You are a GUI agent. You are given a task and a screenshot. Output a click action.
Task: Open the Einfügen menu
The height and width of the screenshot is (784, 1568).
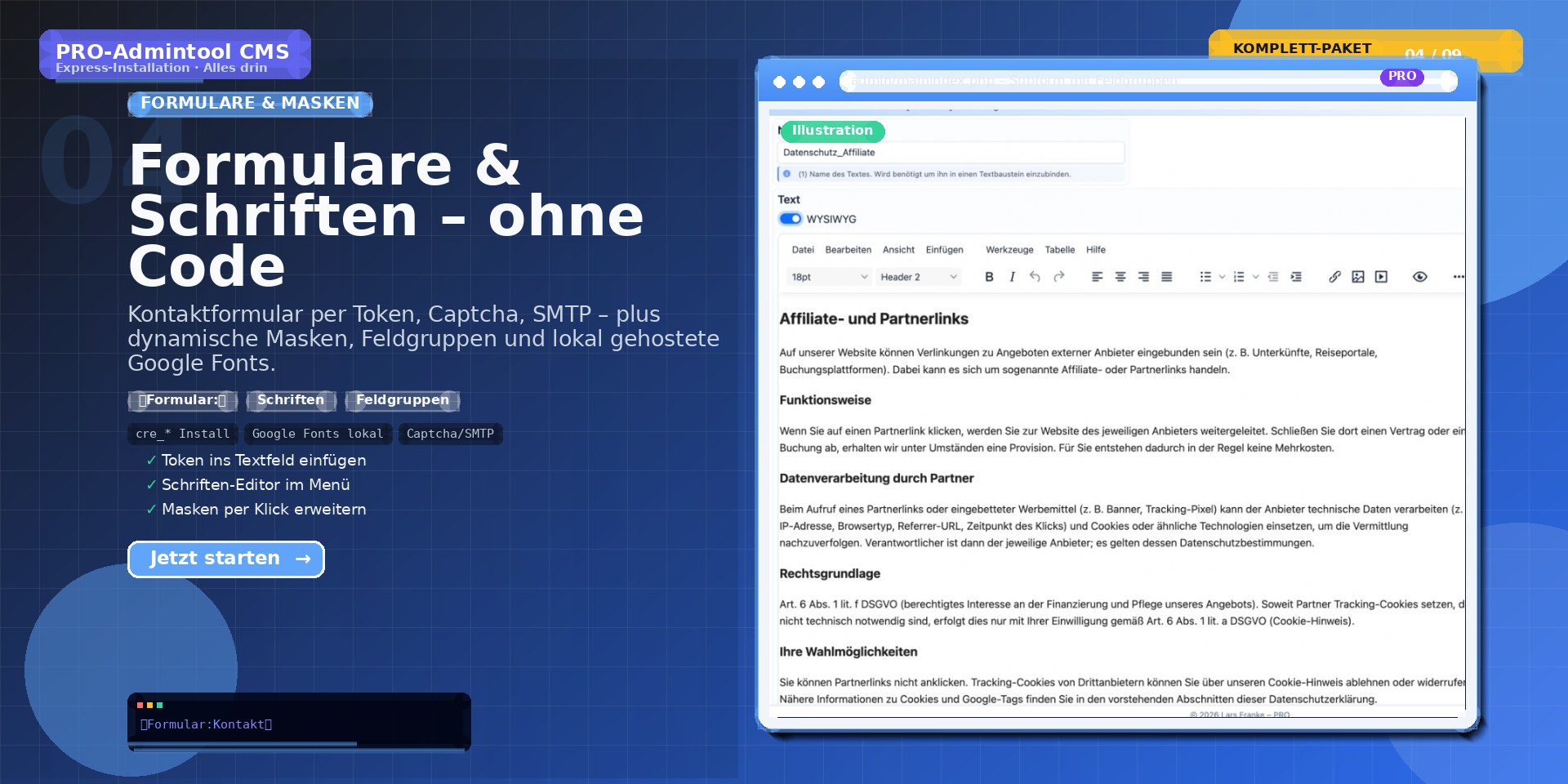coord(944,250)
